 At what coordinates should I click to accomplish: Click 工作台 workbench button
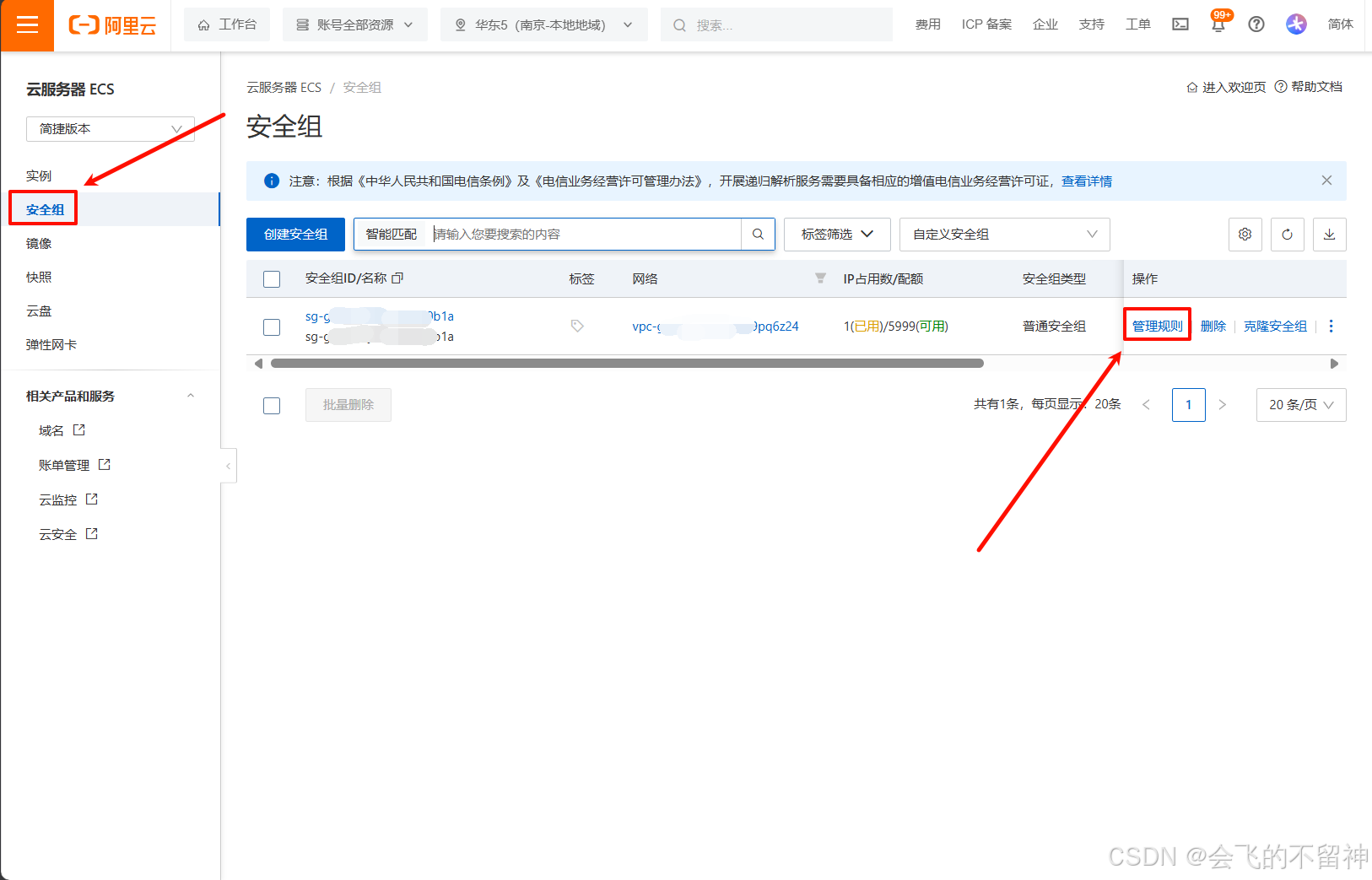click(227, 25)
